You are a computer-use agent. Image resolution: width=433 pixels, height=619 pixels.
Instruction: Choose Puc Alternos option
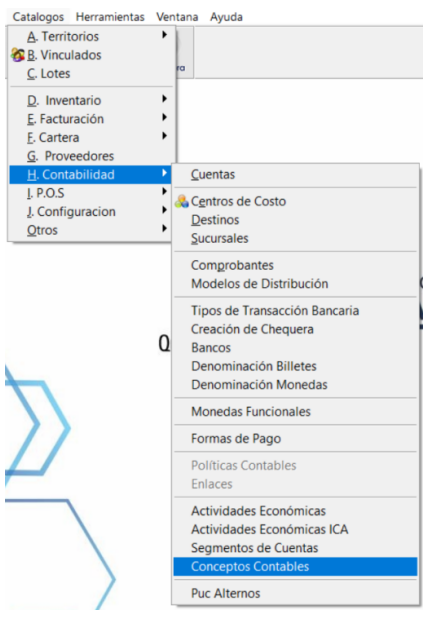coord(295,593)
